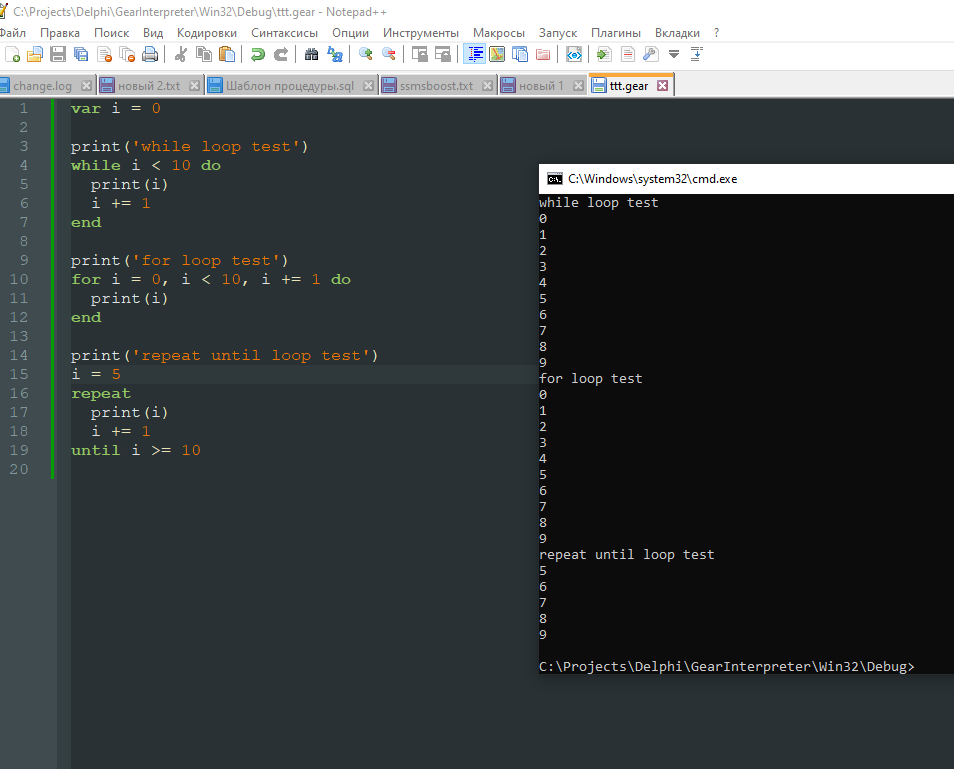
Task: Toggle the highlighted indent guide button
Action: [x=476, y=54]
